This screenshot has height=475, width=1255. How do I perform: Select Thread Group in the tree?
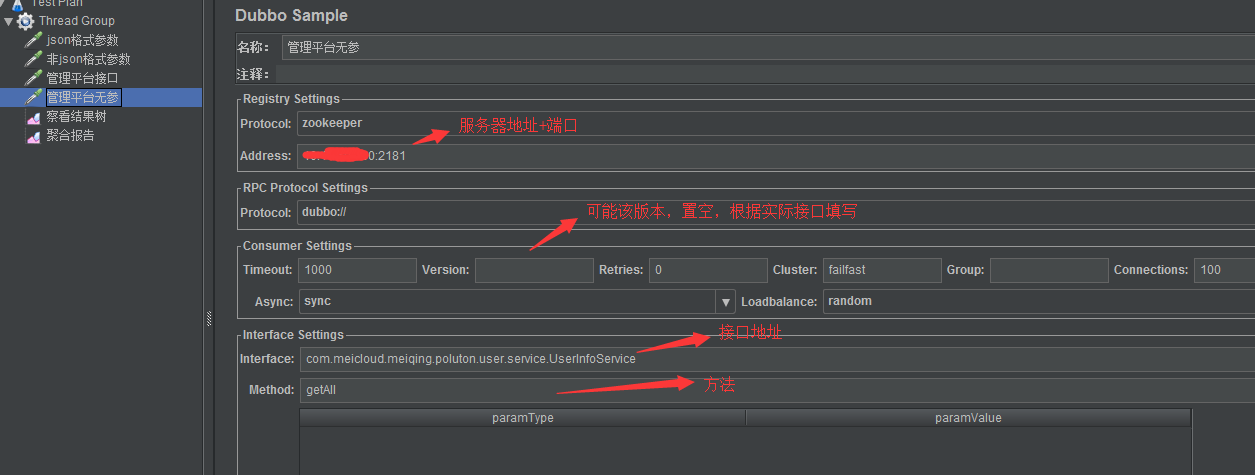(x=76, y=21)
